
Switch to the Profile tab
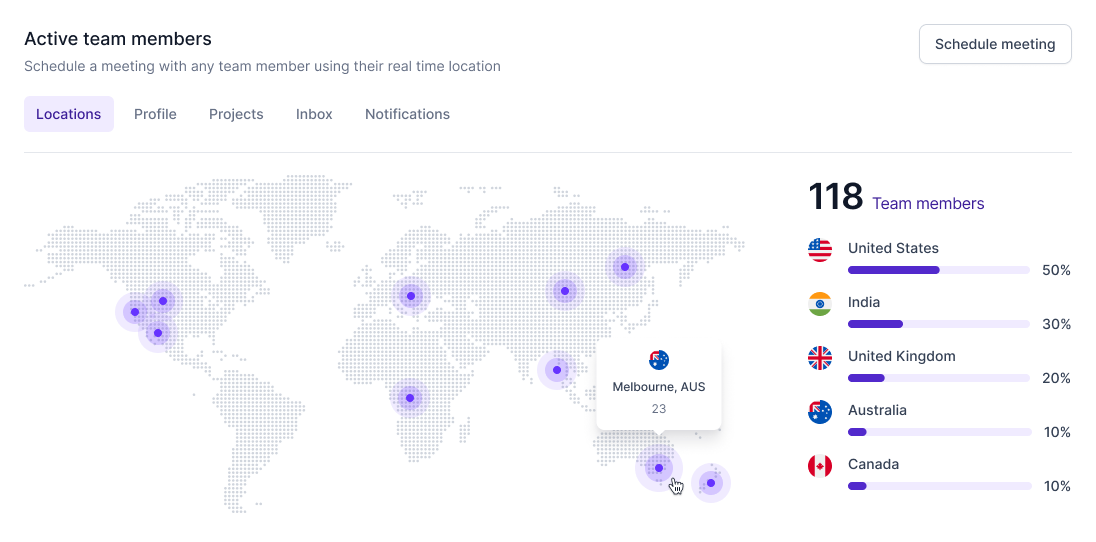pos(155,114)
